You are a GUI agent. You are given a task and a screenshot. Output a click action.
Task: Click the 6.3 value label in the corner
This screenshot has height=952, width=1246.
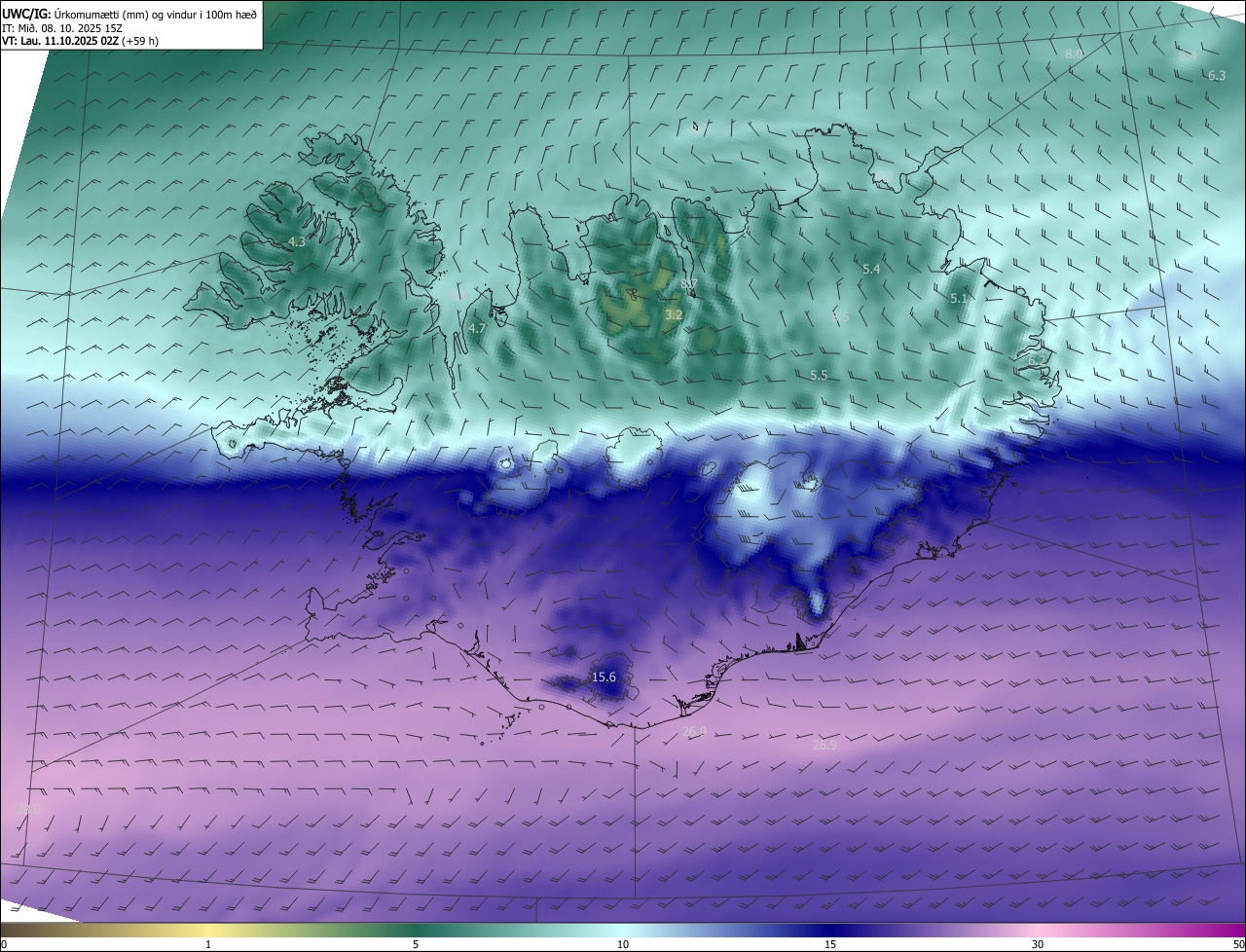click(x=1217, y=75)
